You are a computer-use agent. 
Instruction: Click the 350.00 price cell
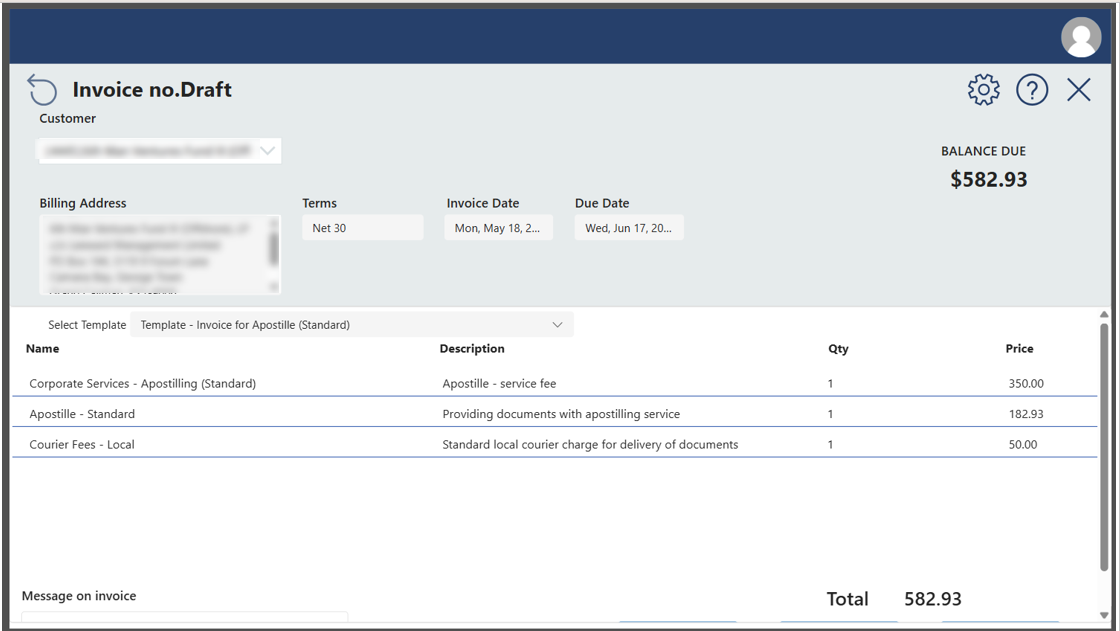click(x=1026, y=384)
